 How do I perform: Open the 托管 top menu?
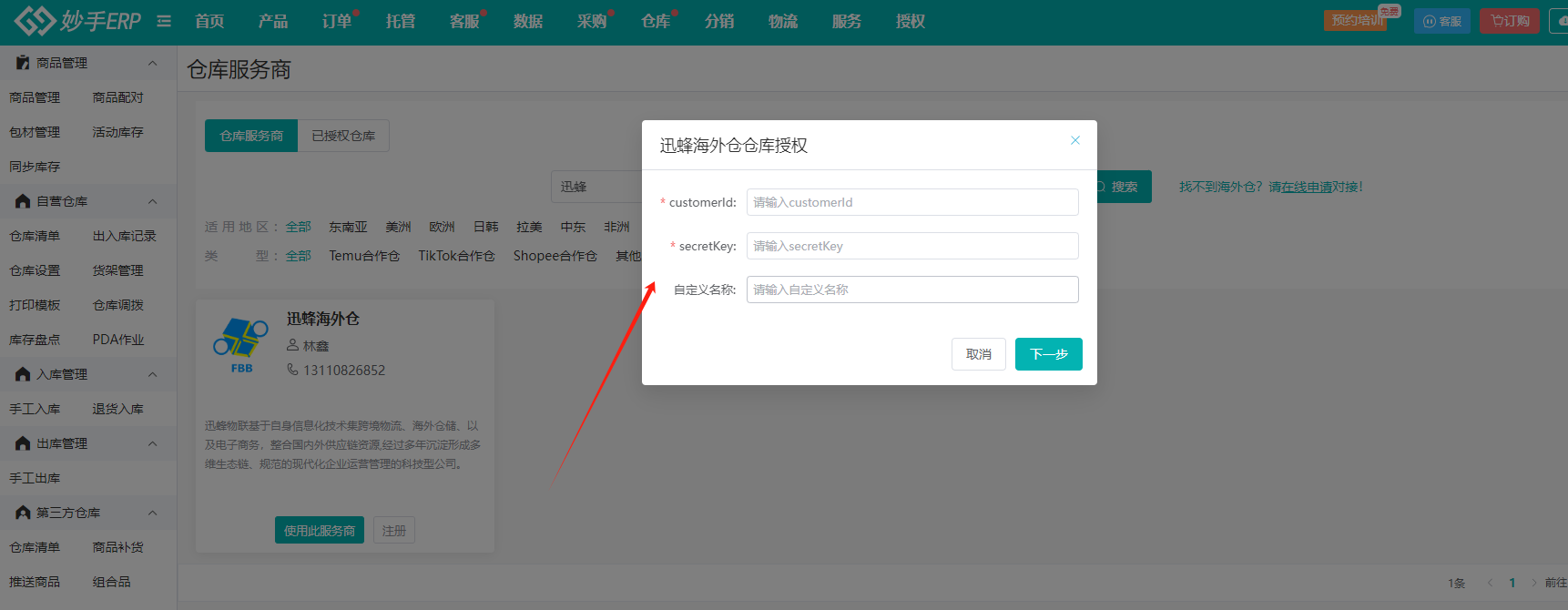[401, 21]
